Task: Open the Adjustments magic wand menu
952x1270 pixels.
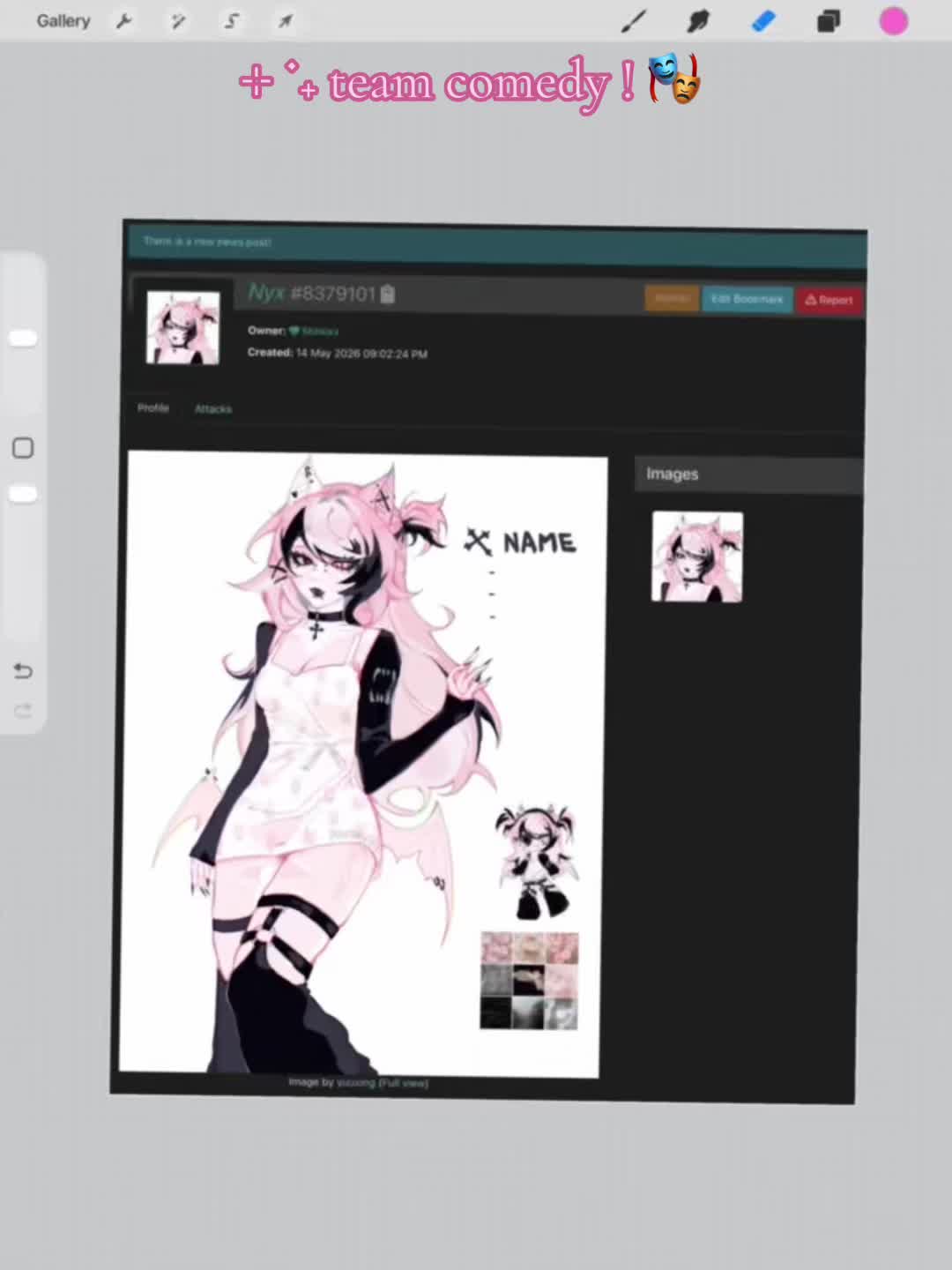Action: (x=178, y=21)
